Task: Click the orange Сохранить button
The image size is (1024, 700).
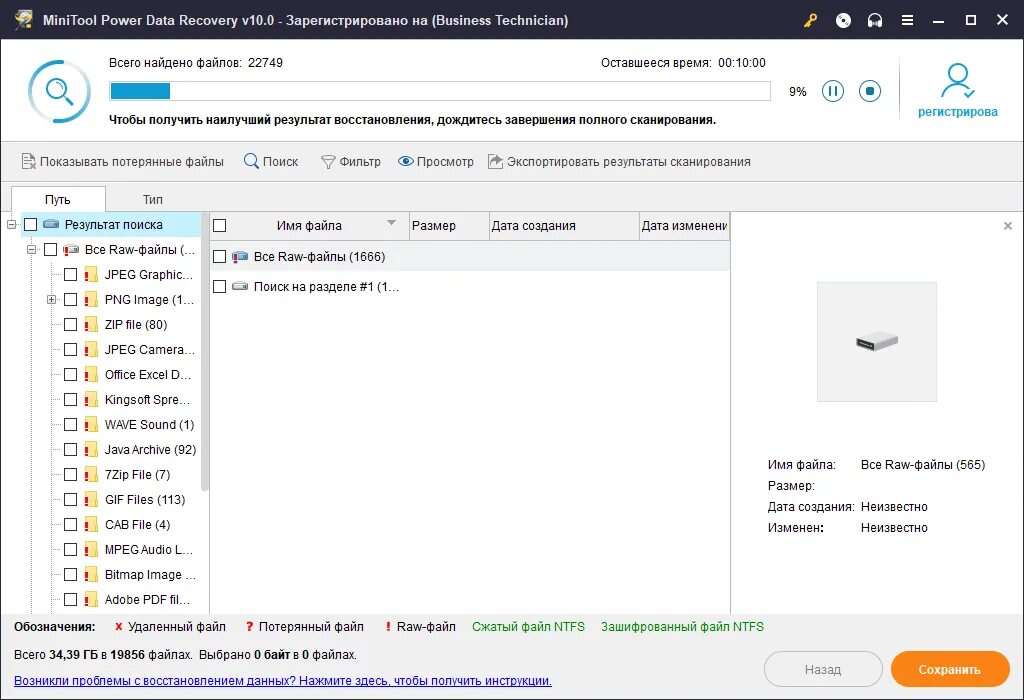Action: tap(950, 669)
